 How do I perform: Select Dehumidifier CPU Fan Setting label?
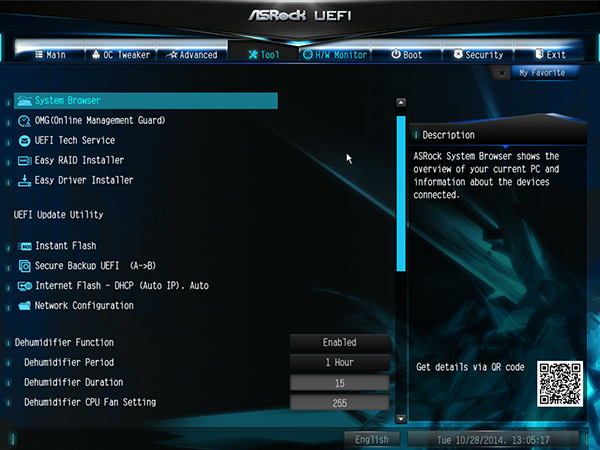click(x=90, y=402)
